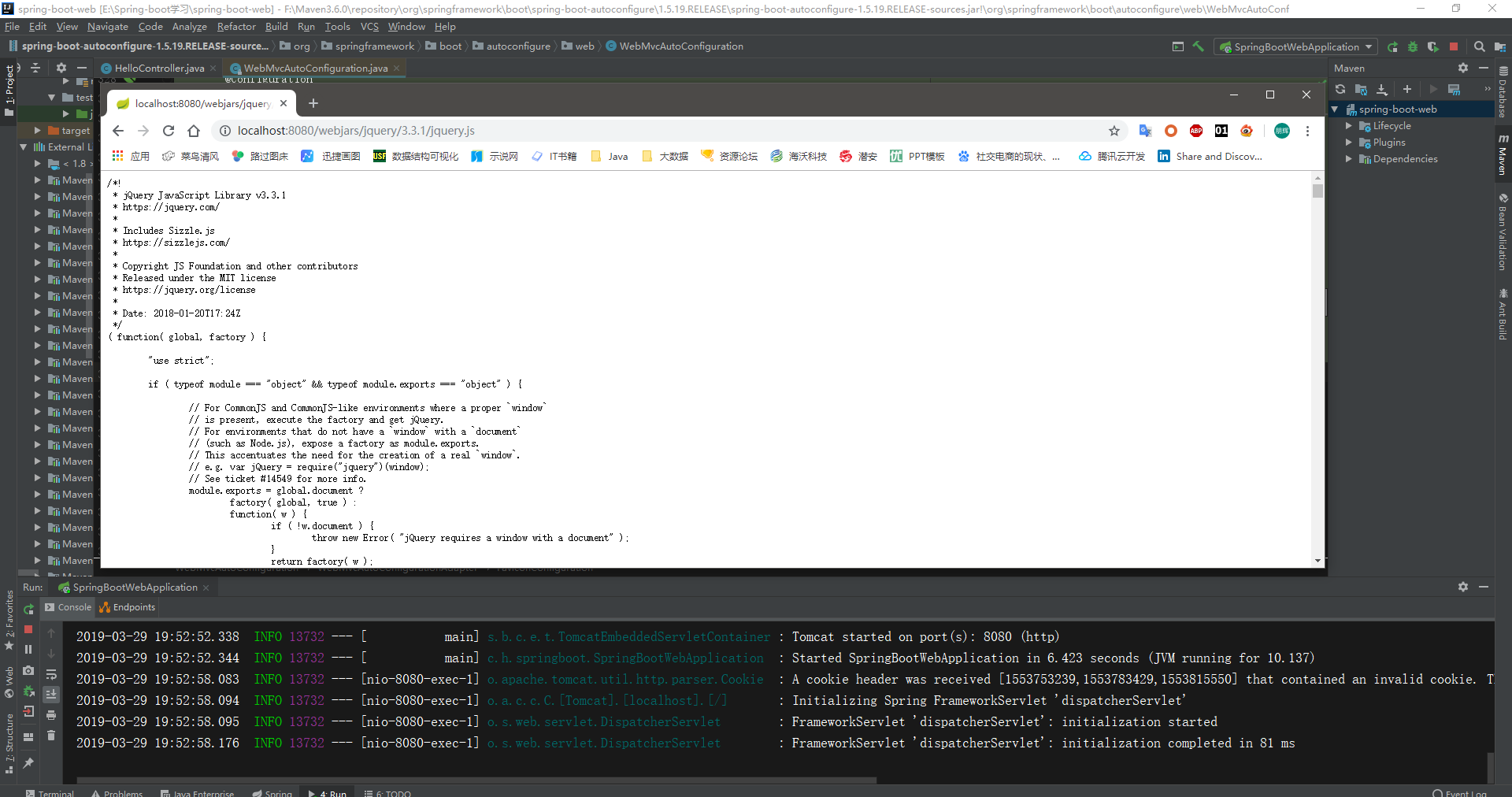1512x797 pixels.
Task: Open the Refactor menu
Action: (x=236, y=27)
